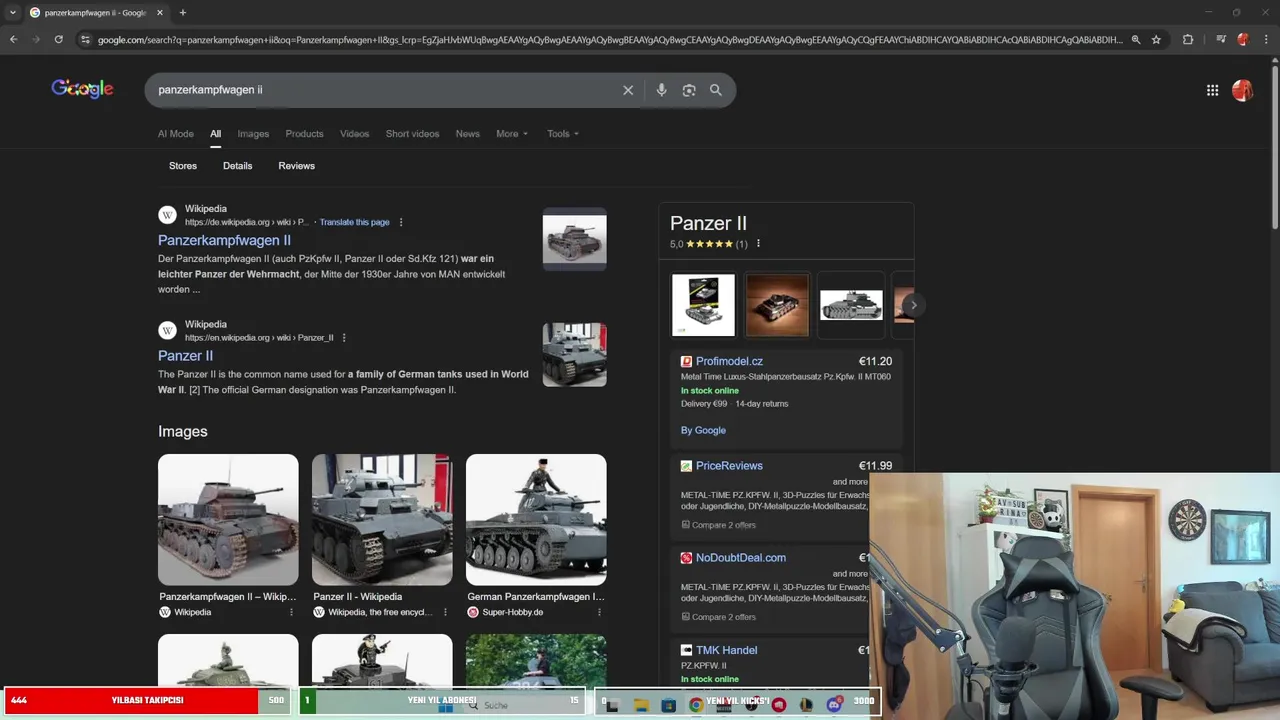Open the Chrome profile avatar in toolbar
Screen dimensions: 1280x720
pos(1243,40)
